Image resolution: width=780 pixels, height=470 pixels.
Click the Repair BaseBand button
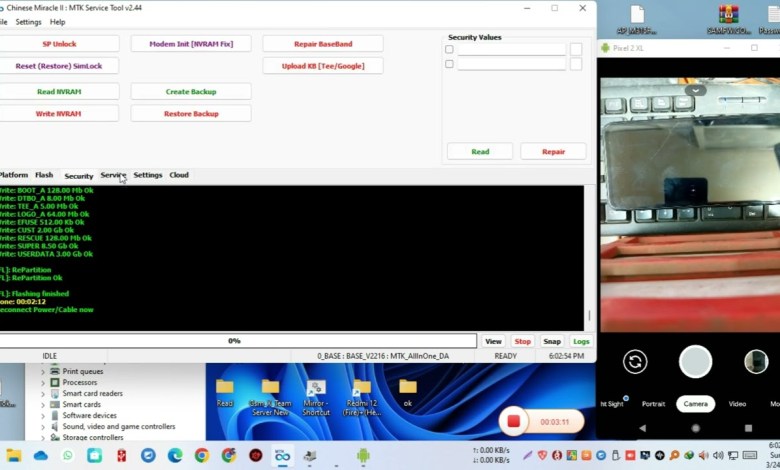322,44
